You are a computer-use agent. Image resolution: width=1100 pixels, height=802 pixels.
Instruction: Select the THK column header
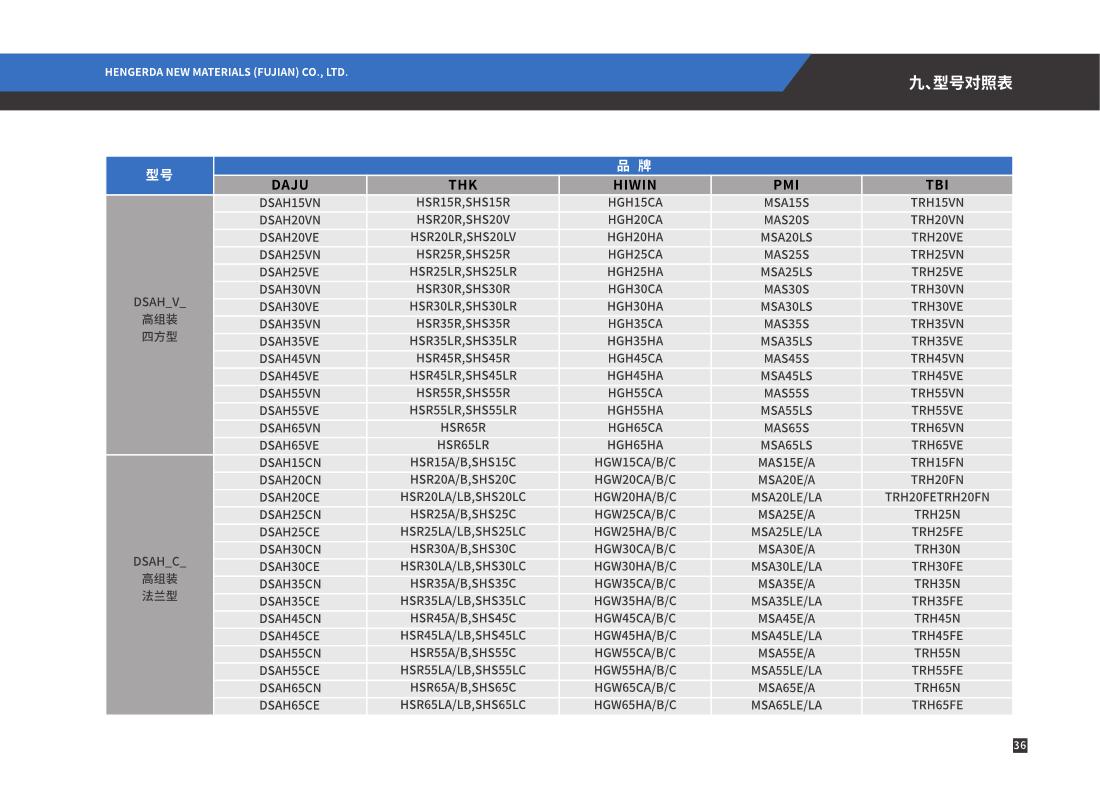pos(463,185)
